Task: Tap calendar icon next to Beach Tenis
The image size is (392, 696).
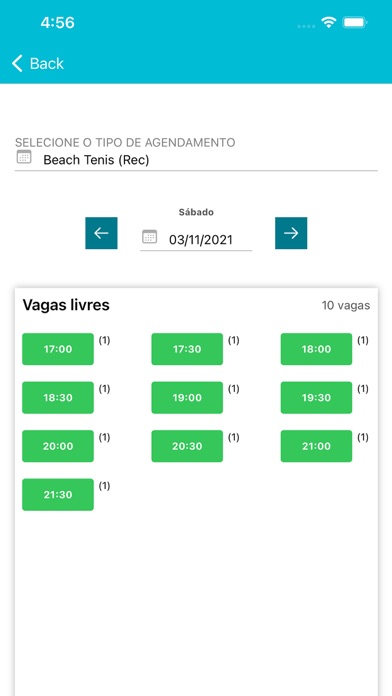Action: coord(24,157)
